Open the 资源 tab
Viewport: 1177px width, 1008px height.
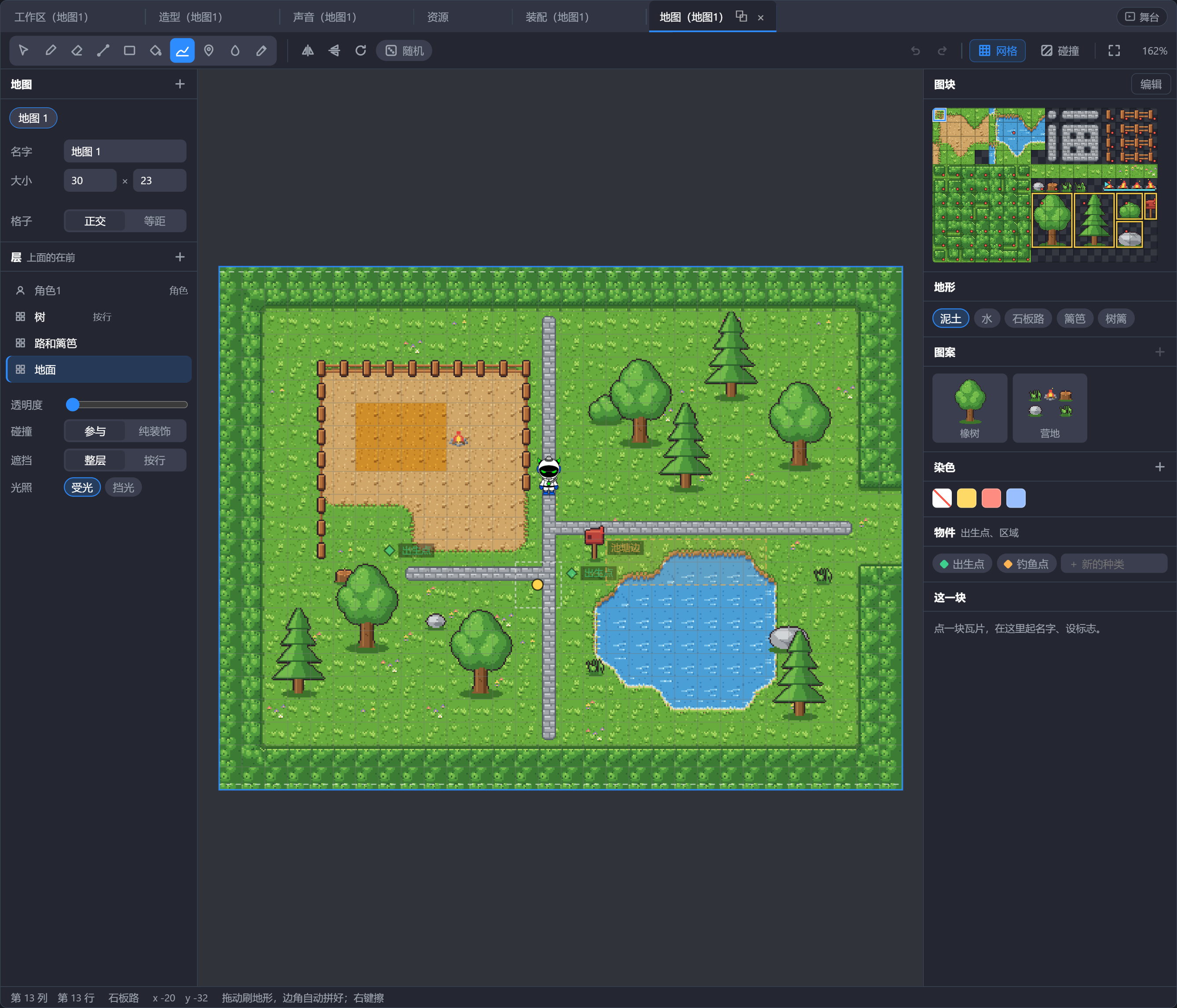[438, 17]
